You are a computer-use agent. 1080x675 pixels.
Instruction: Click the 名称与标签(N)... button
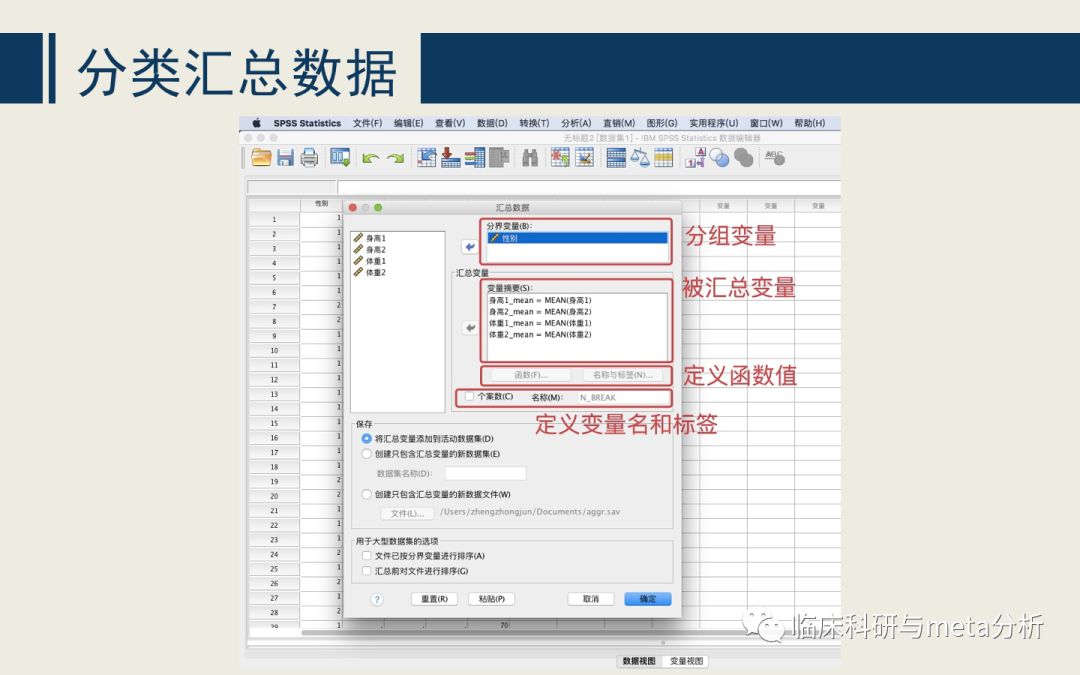point(622,375)
